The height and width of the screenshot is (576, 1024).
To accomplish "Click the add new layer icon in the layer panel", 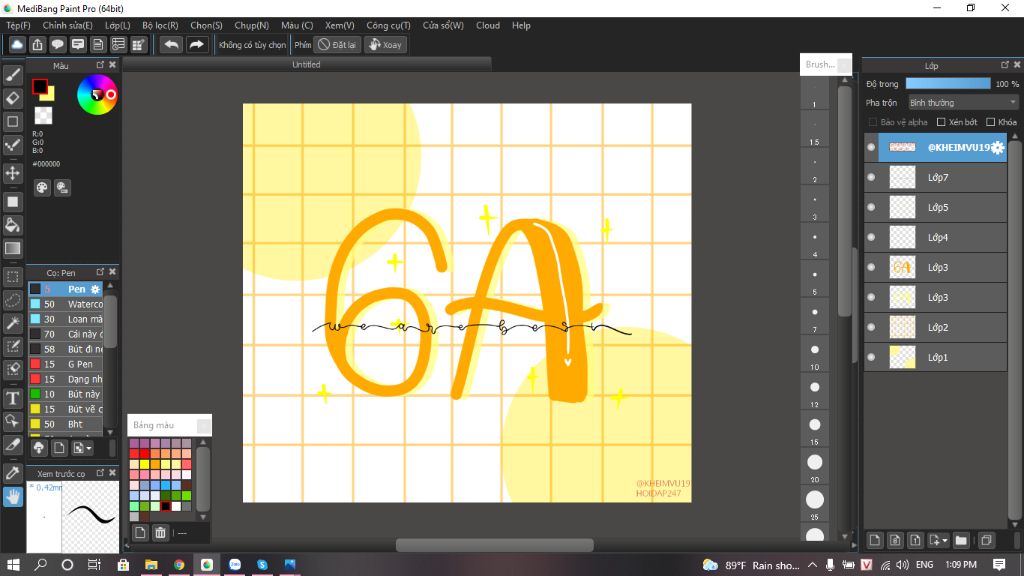I will [874, 540].
